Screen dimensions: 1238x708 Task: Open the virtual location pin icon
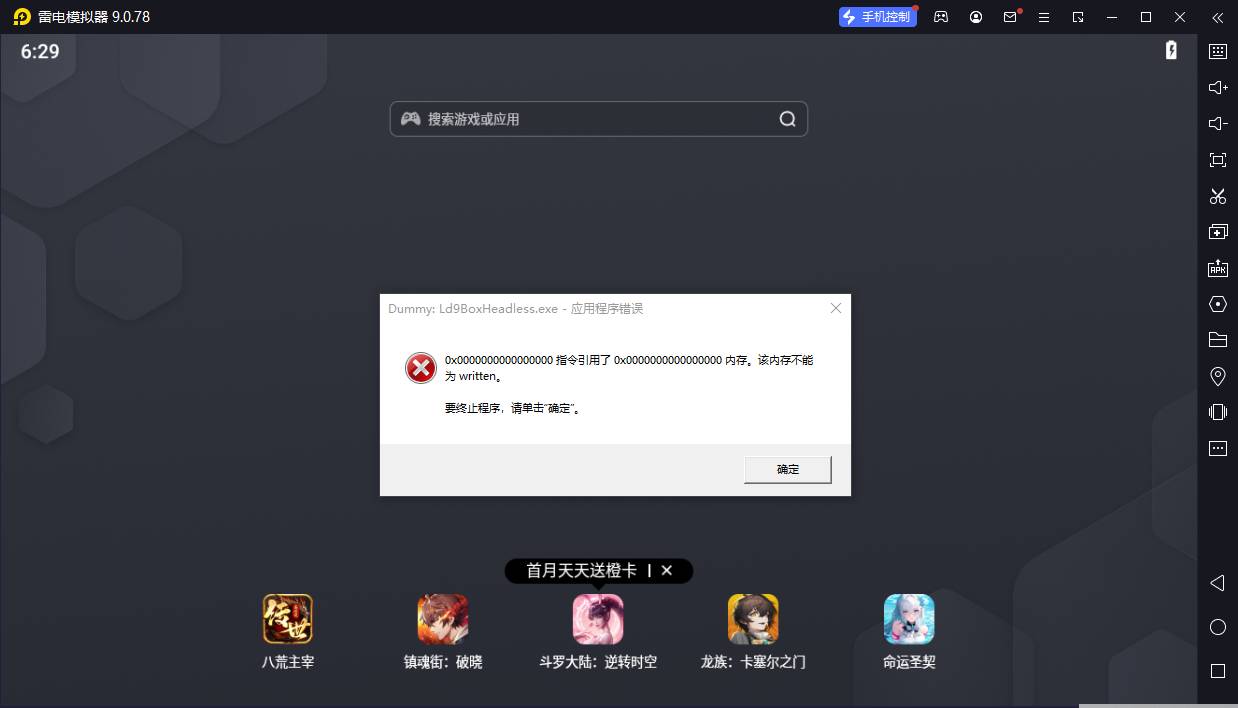1218,376
